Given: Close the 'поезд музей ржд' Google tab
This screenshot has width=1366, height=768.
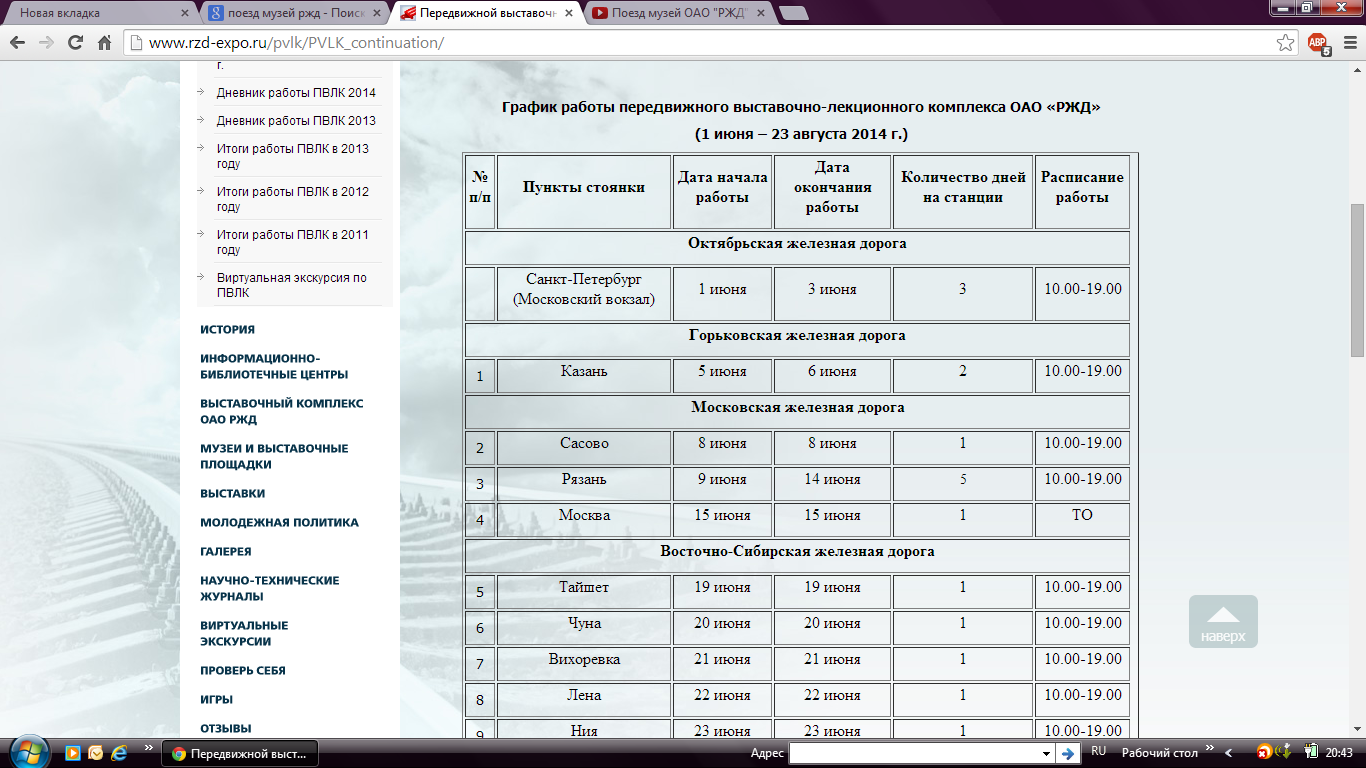Looking at the screenshot, I should tap(375, 13).
